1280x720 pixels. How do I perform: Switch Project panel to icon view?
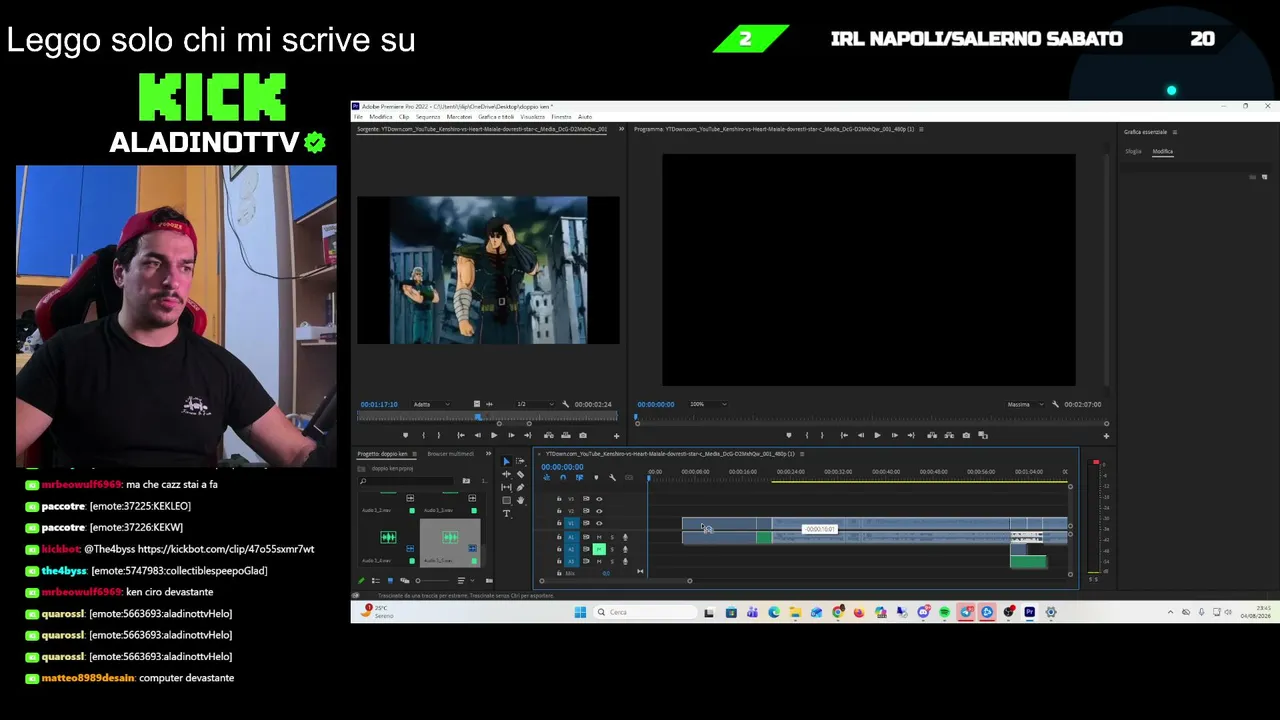(390, 581)
